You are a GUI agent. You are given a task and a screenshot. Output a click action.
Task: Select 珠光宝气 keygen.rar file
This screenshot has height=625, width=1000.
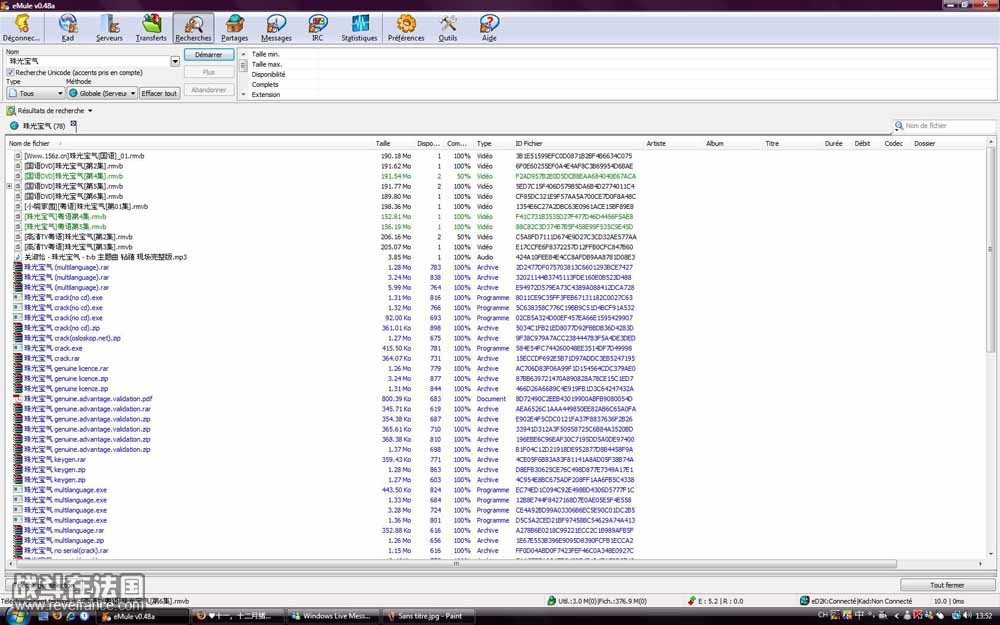pyautogui.click(x=55, y=459)
